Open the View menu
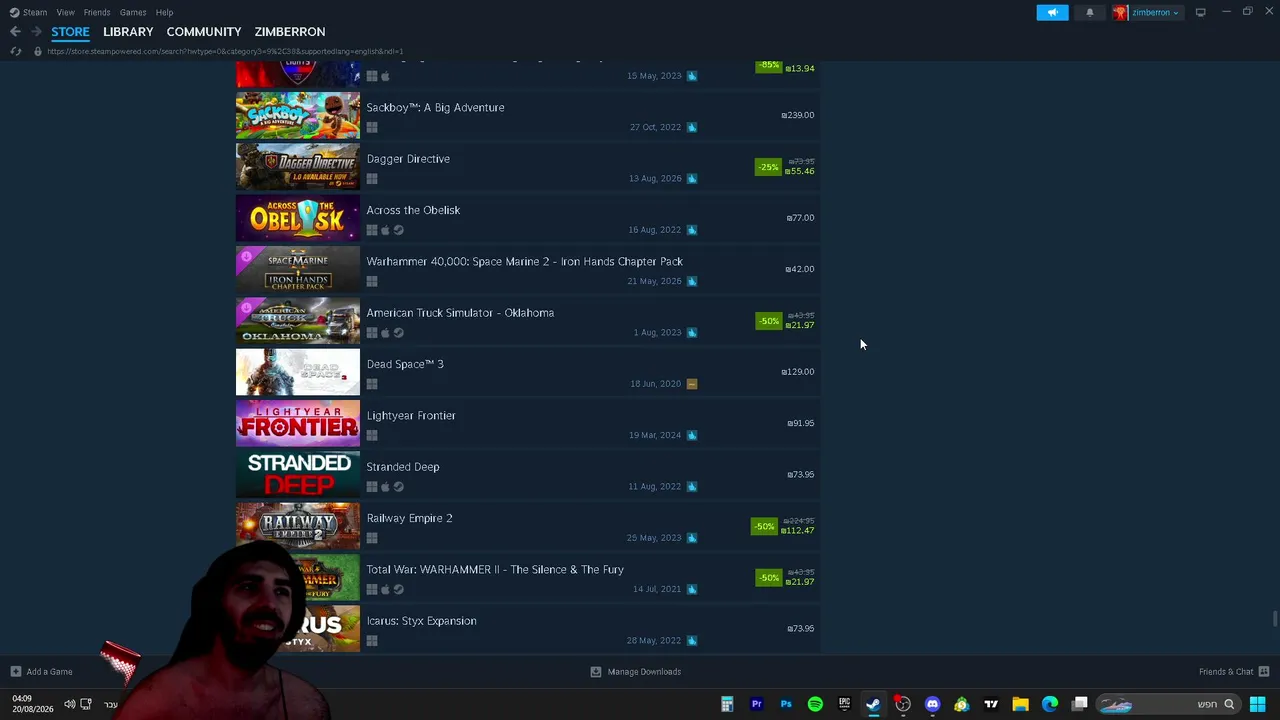Screen dimensions: 1280x720 [x=65, y=12]
